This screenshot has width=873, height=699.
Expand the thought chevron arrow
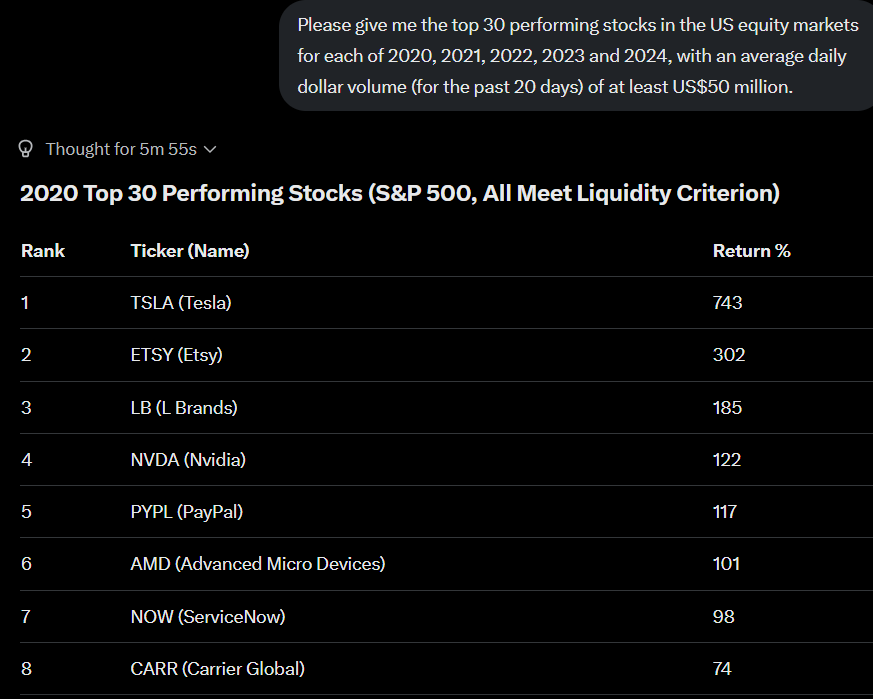coord(210,149)
